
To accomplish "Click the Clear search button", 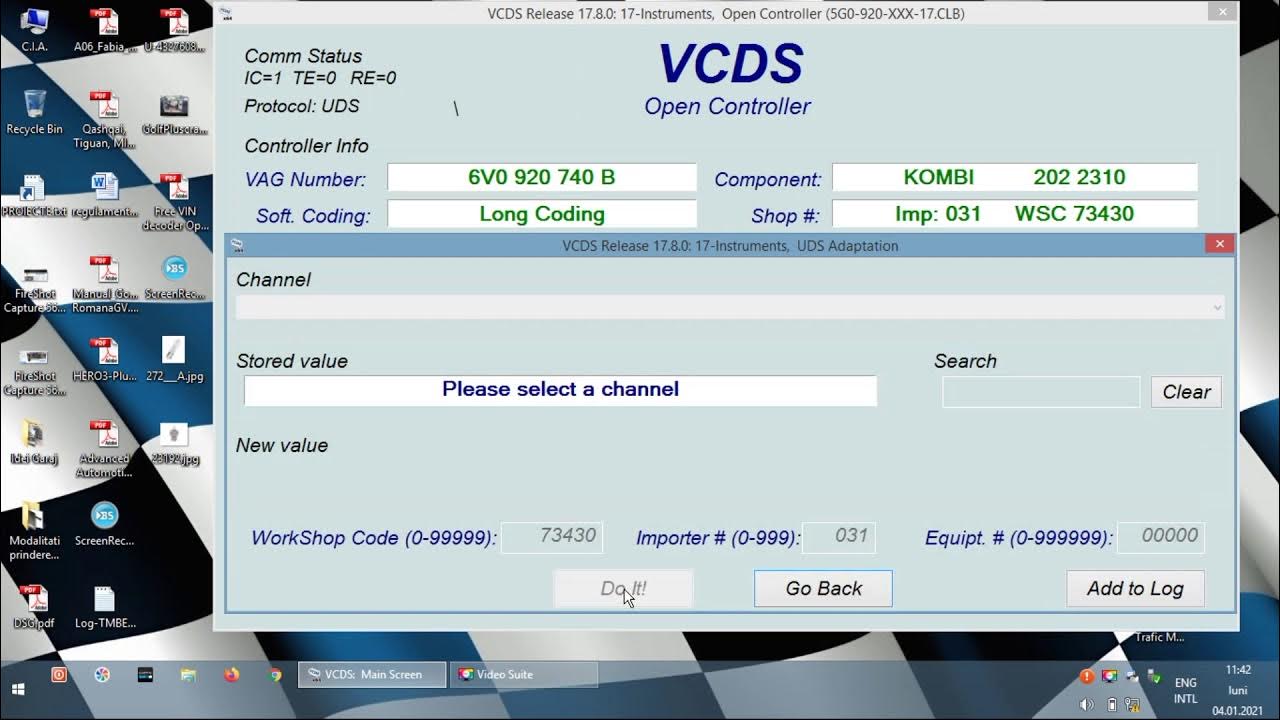I will (1186, 392).
